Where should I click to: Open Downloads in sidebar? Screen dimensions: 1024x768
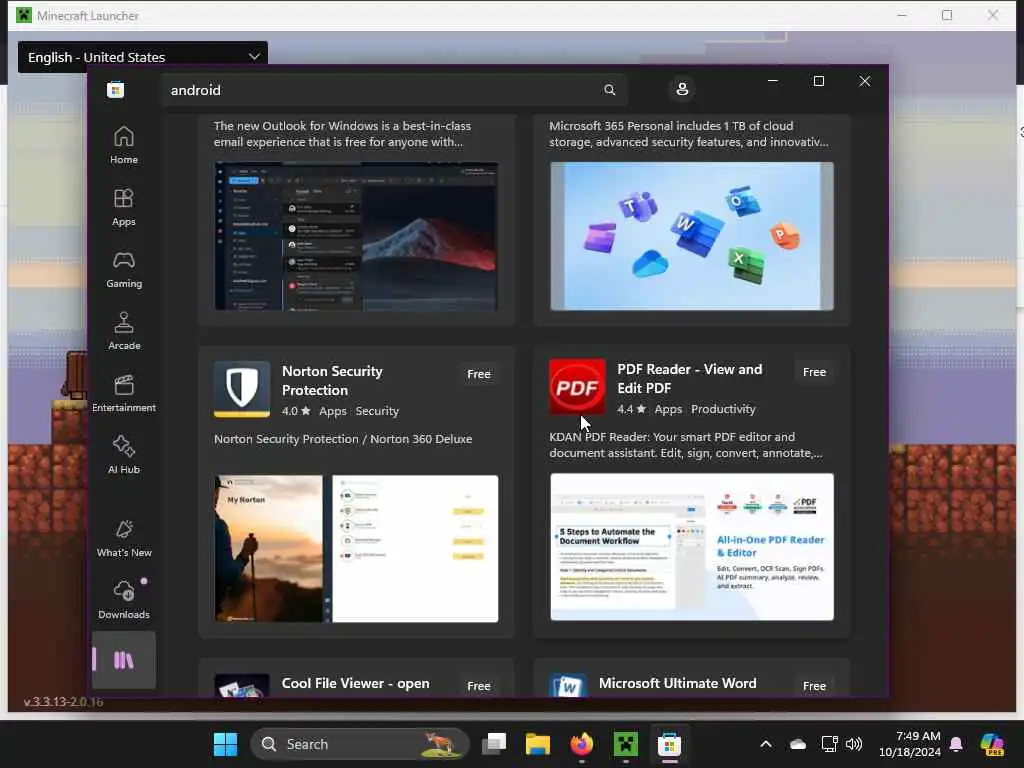pyautogui.click(x=123, y=600)
